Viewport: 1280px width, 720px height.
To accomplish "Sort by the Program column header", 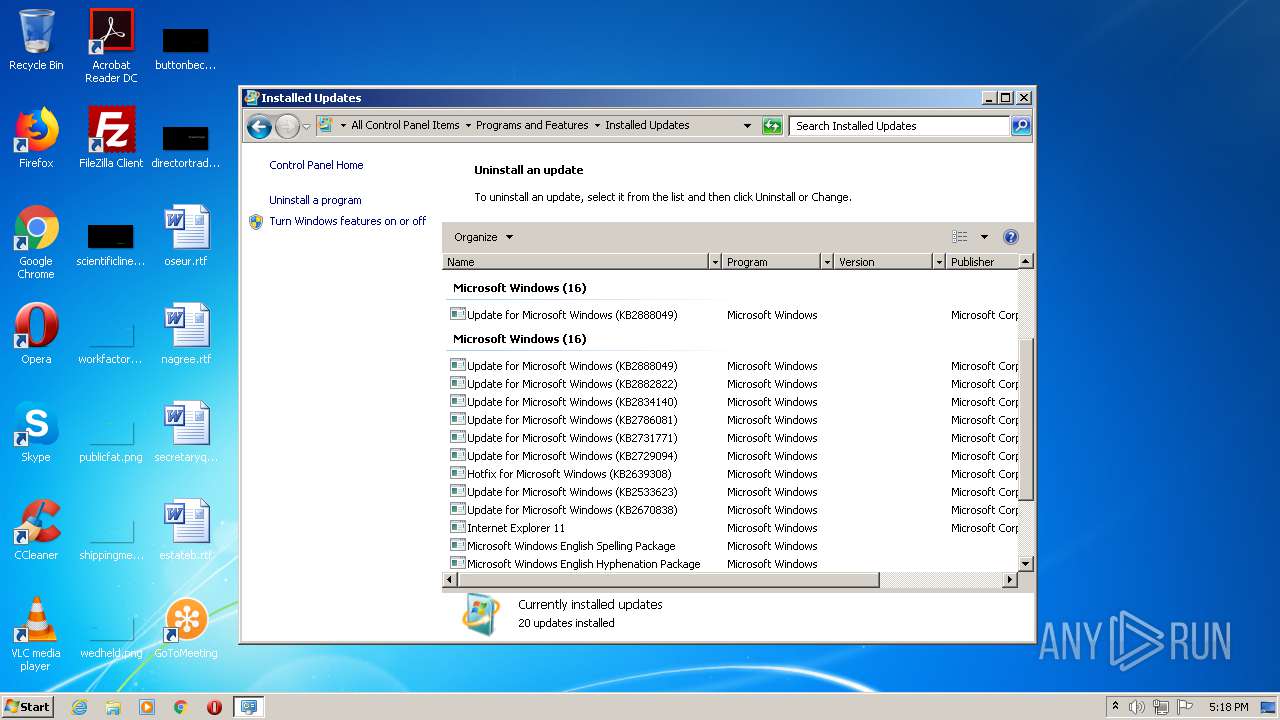I will (x=771, y=262).
